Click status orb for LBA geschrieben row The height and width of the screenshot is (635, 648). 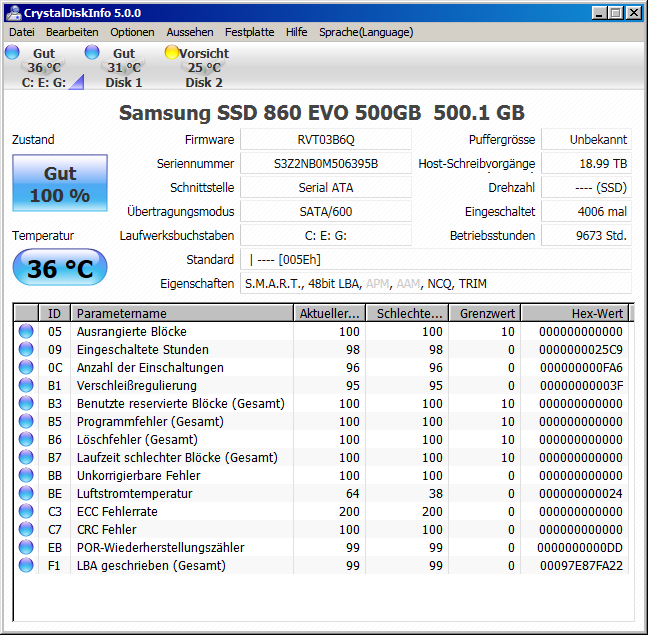coord(26,565)
